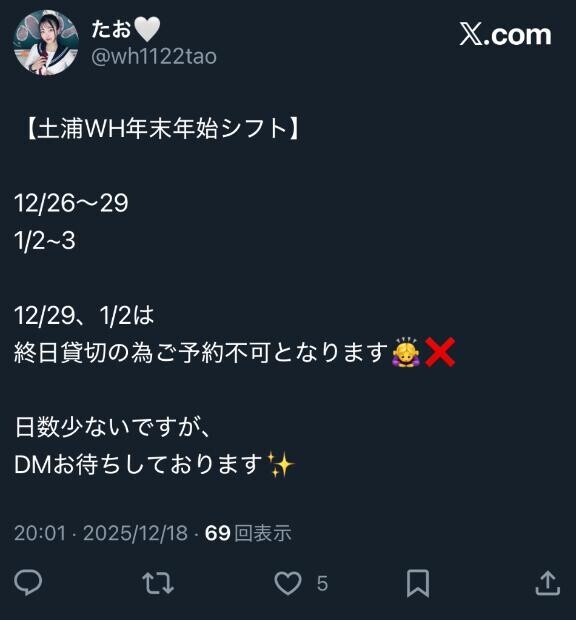The width and height of the screenshot is (576, 620).
Task: Visit the @wh1122tao handle
Action: [x=154, y=56]
